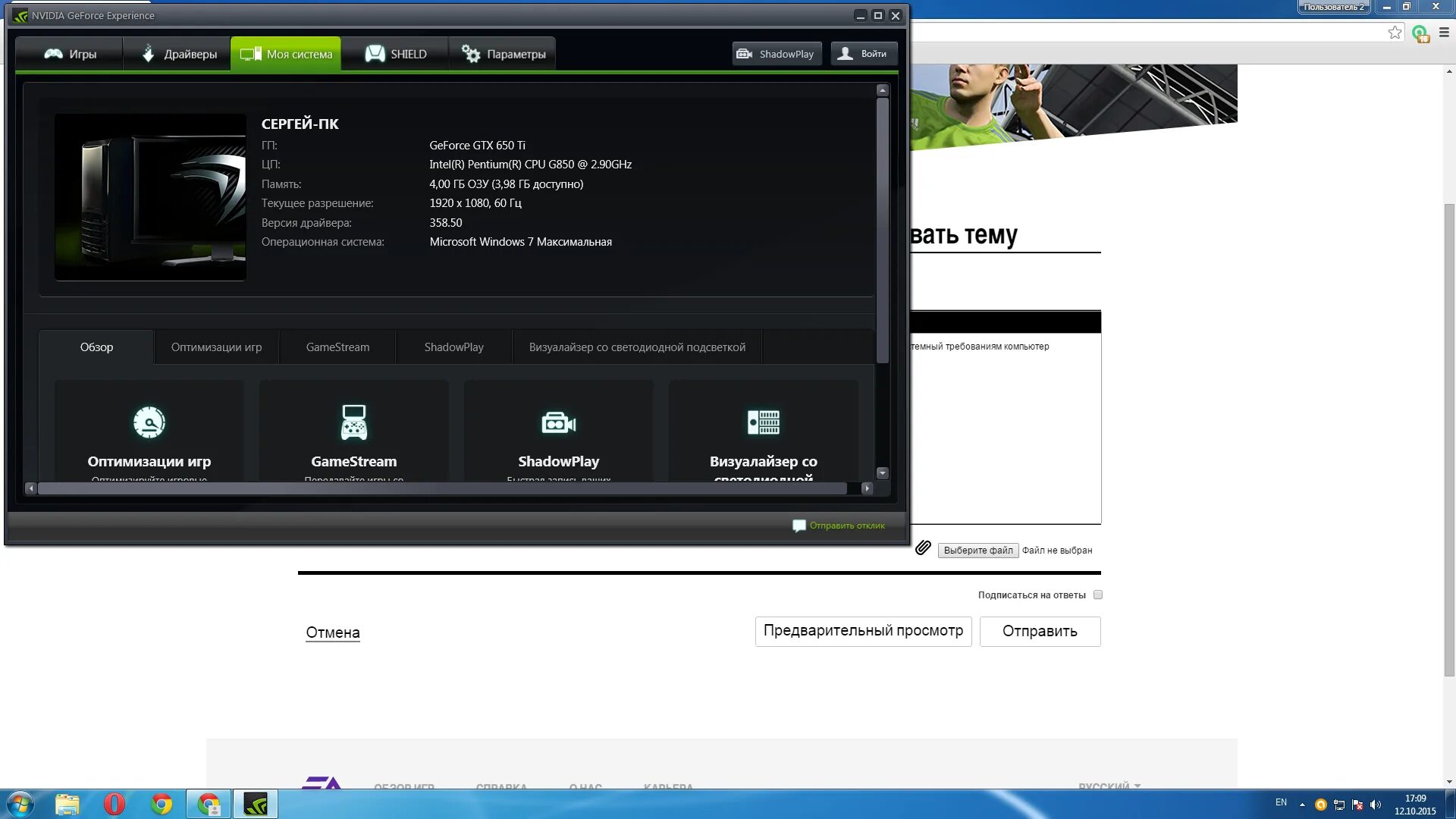Click the horizontal scrollbar right arrow
The image size is (1456, 819).
point(867,488)
